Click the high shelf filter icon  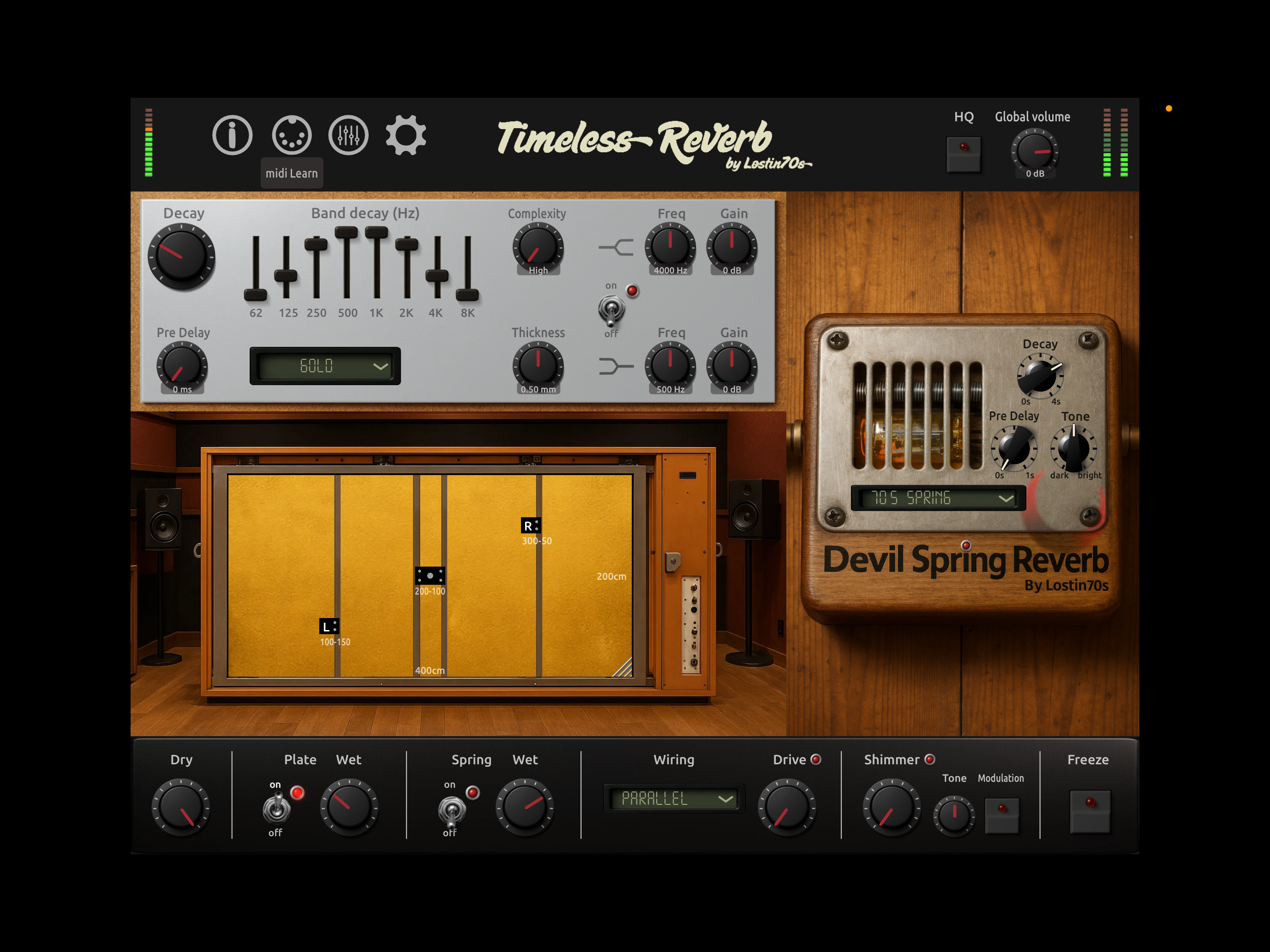point(616,248)
